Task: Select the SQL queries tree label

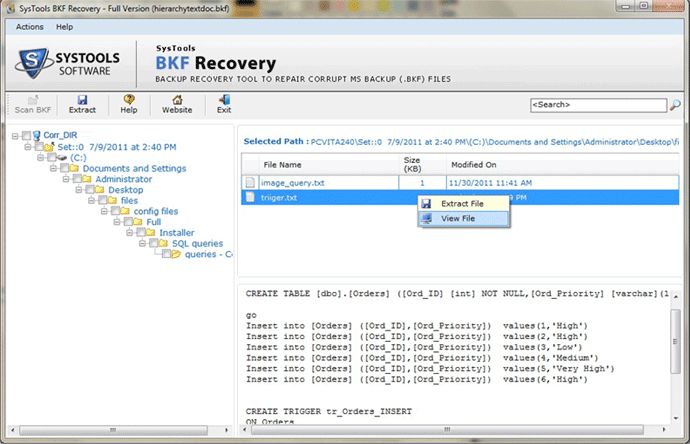Action: (197, 243)
